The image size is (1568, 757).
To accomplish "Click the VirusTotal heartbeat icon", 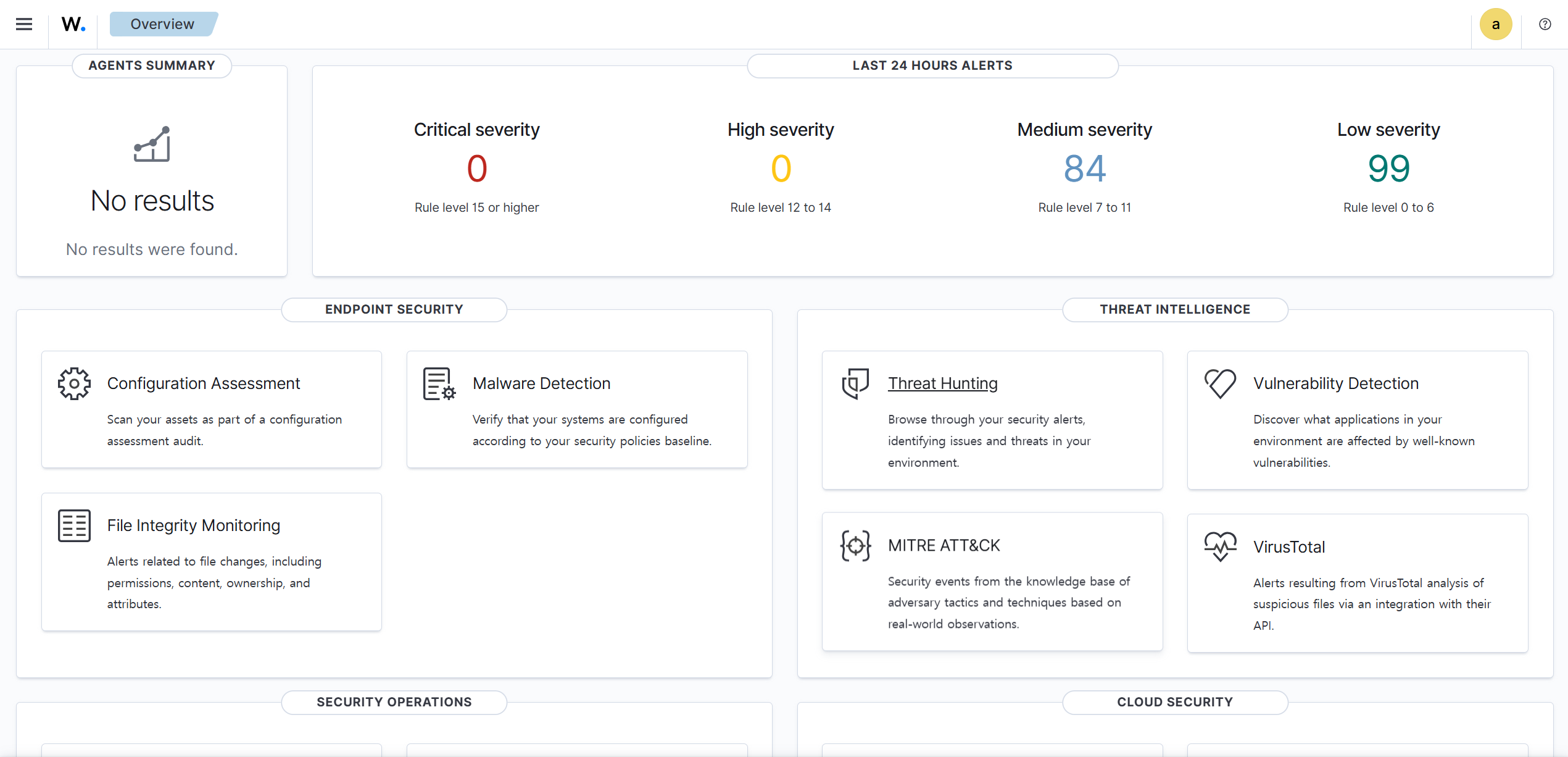I will tap(1221, 546).
